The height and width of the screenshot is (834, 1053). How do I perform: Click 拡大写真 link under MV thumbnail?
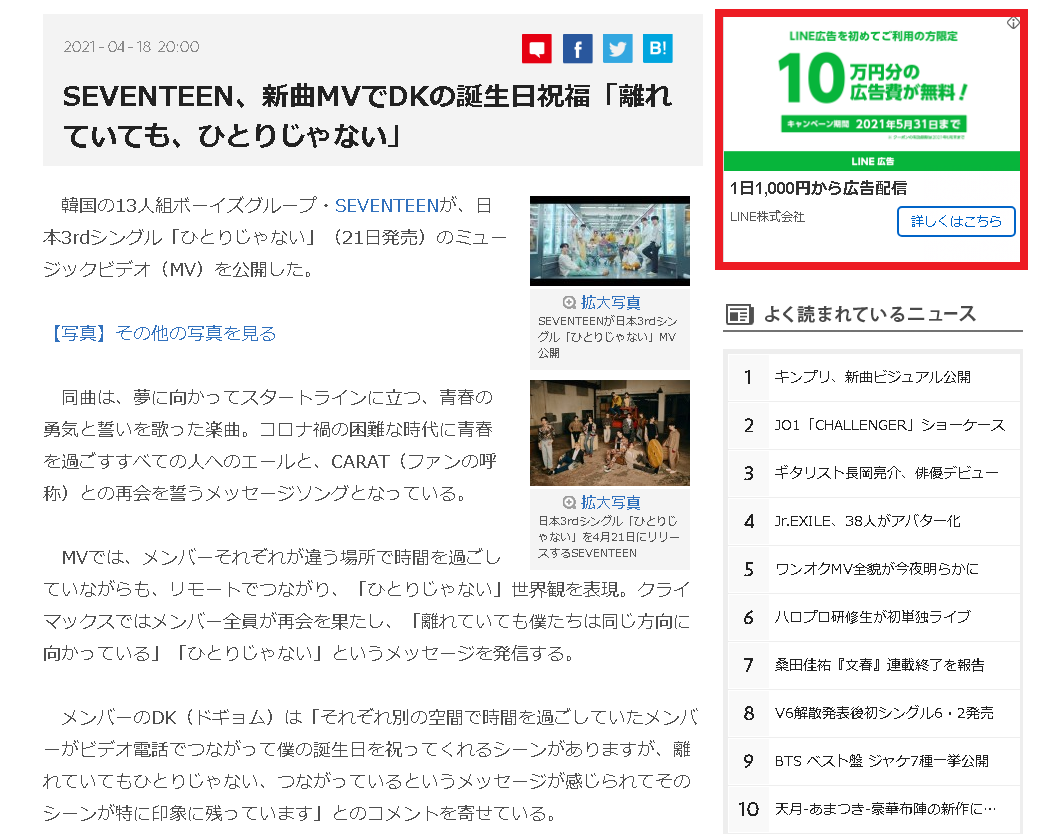[x=610, y=302]
